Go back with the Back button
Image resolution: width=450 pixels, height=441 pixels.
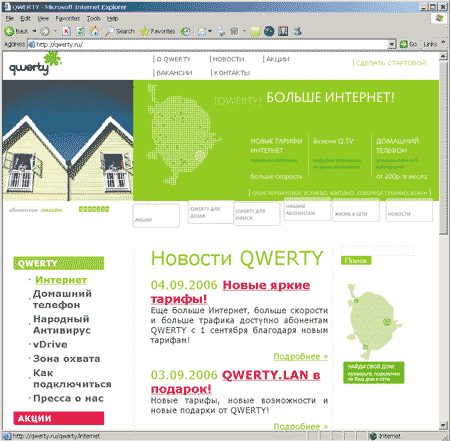pos(17,31)
